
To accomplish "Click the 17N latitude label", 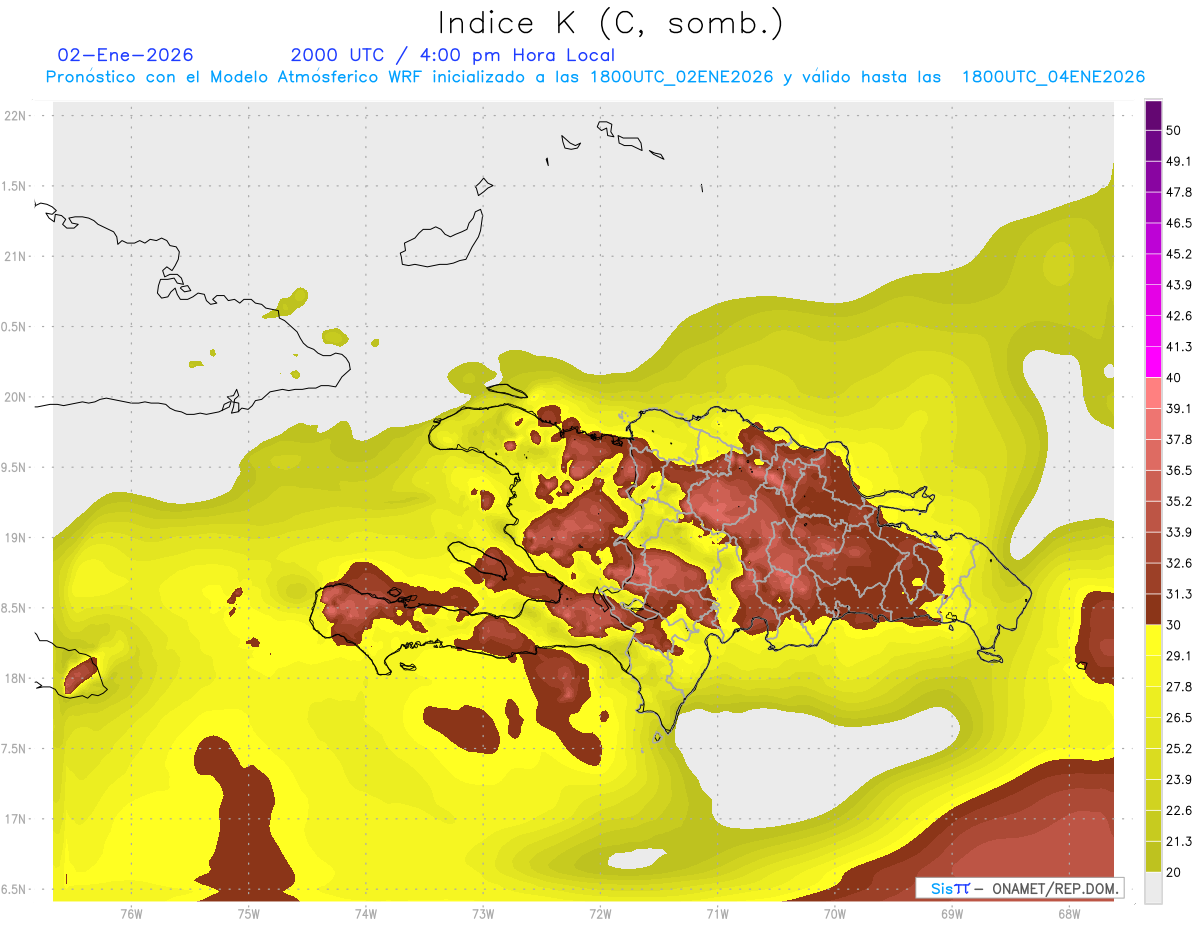I will tap(15, 819).
